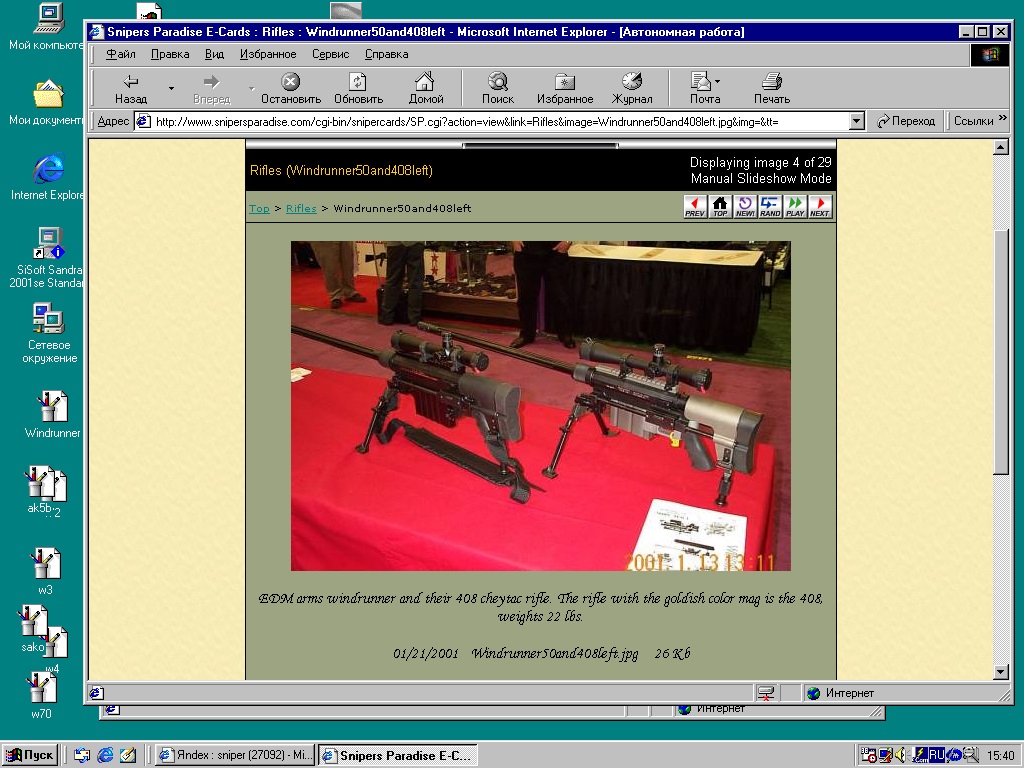Click the Интернет zone status bar entry
This screenshot has width=1024, height=768.
(849, 693)
